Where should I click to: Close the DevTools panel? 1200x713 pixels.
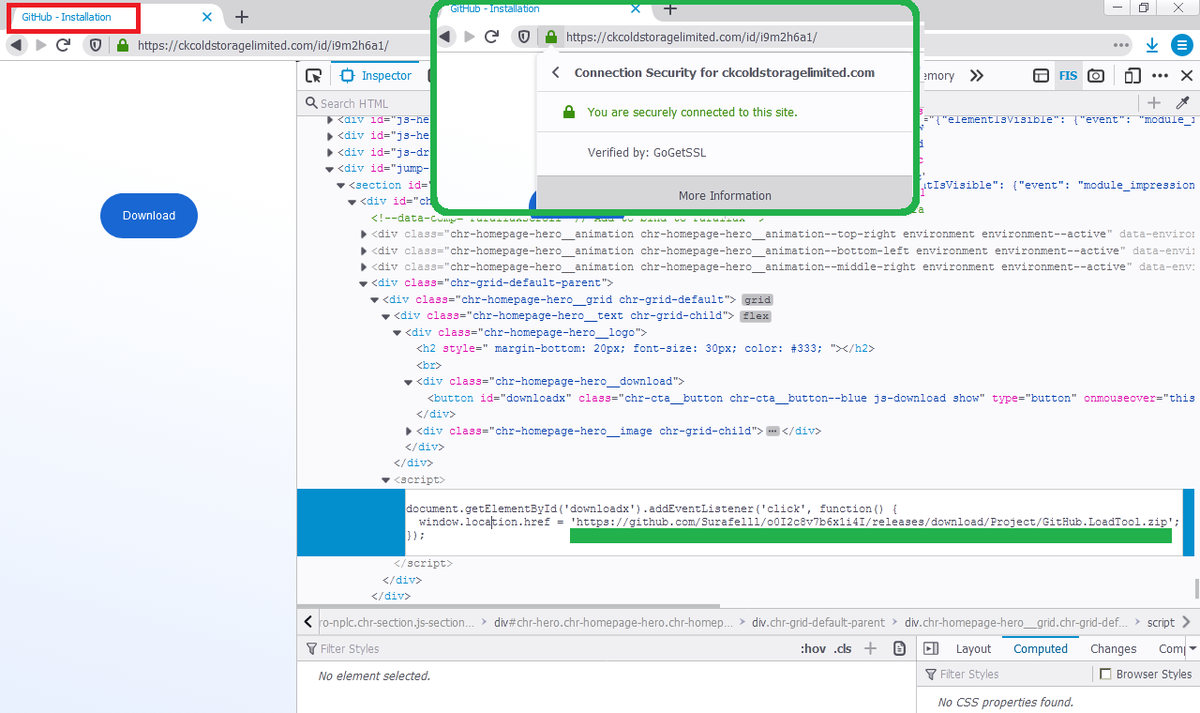(x=1187, y=76)
